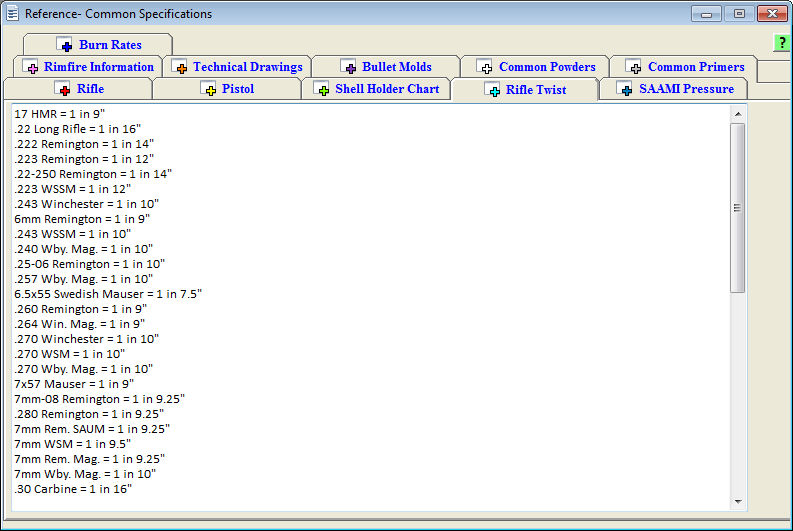Image resolution: width=793 pixels, height=531 pixels.
Task: Click the '.22 Long Rifle = 1 in 16"' line
Action: click(77, 129)
